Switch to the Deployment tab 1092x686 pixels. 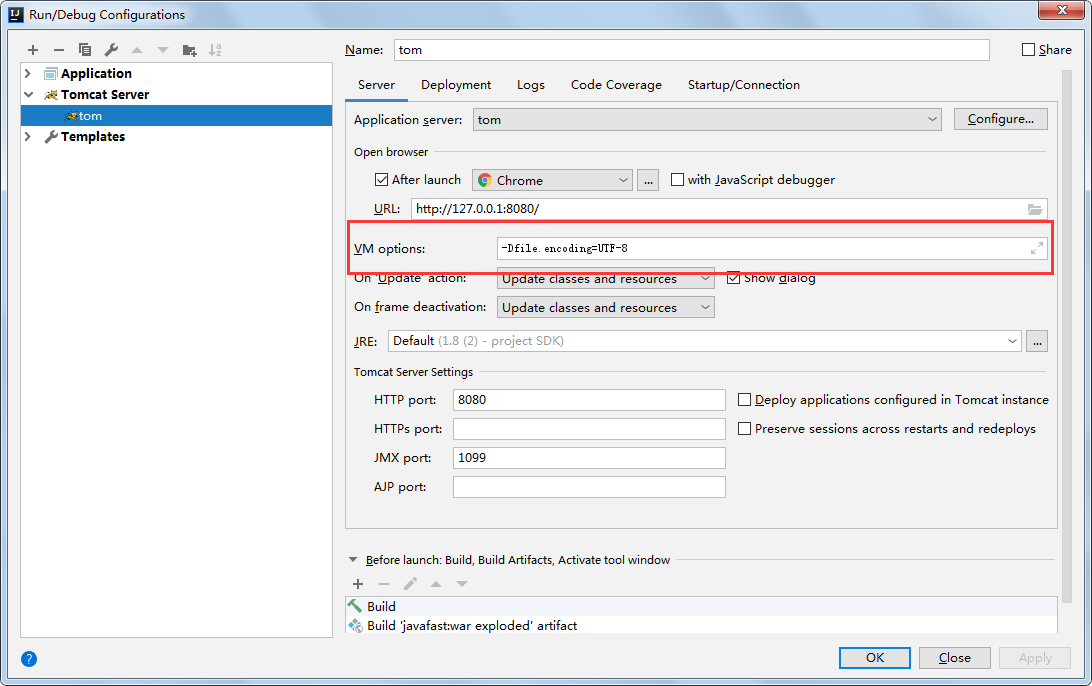coord(456,85)
